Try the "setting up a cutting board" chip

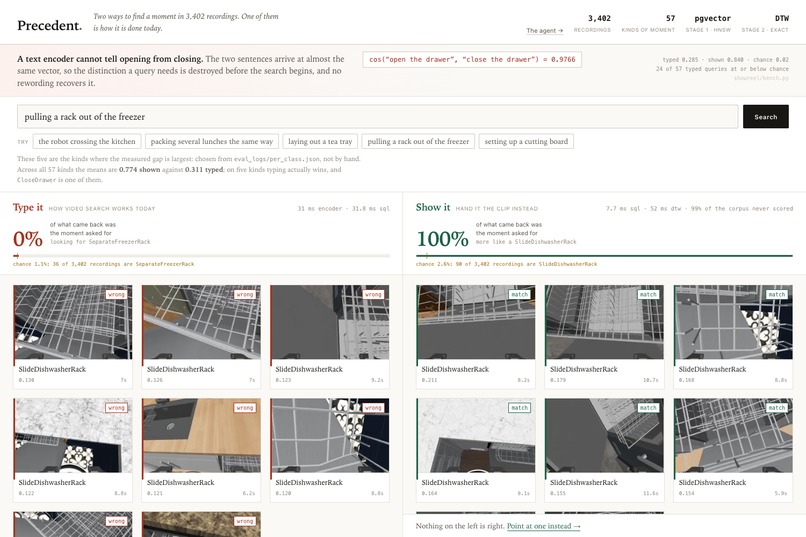pos(526,141)
